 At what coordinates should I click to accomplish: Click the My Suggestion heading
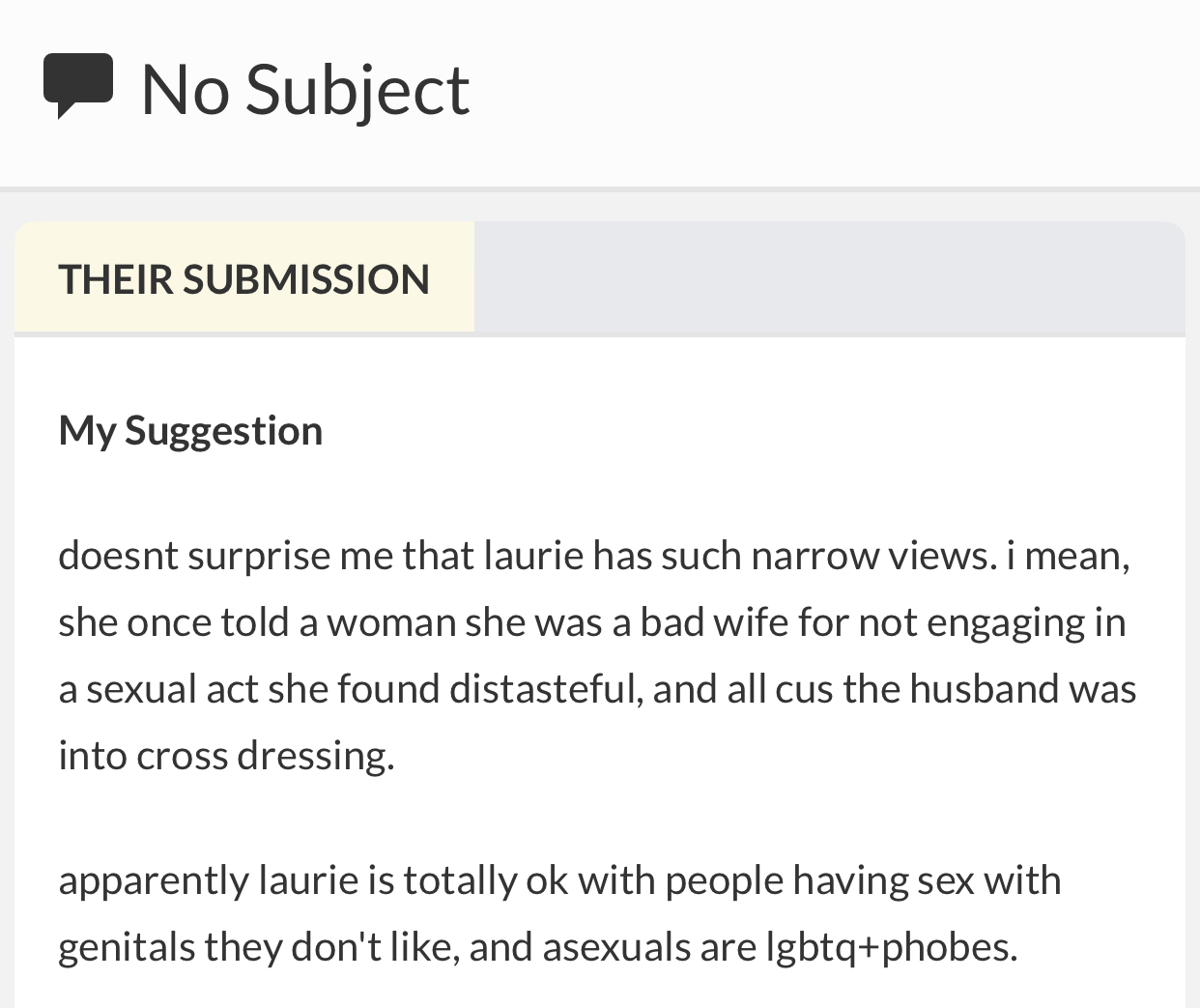[x=190, y=430]
